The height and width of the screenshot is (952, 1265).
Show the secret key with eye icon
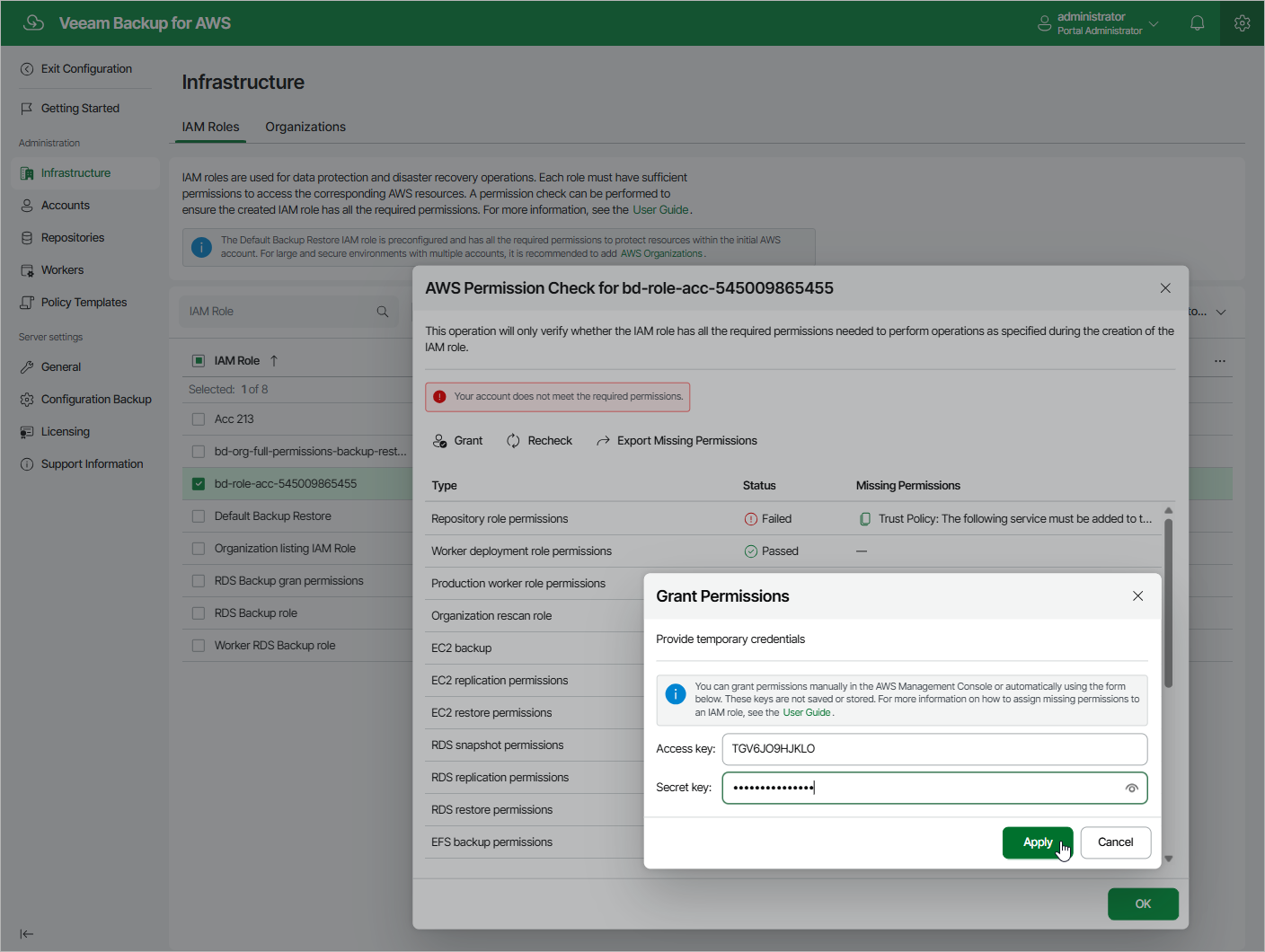click(x=1132, y=789)
